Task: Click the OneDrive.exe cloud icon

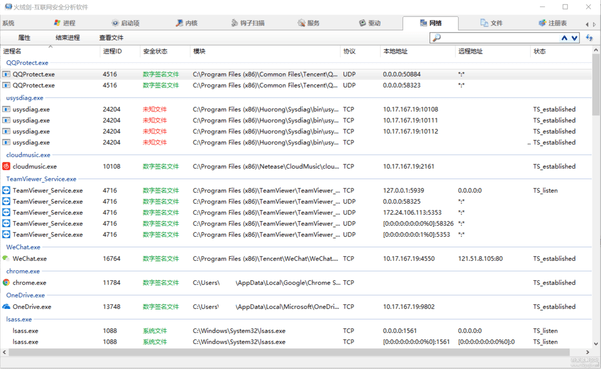Action: pyautogui.click(x=6, y=307)
